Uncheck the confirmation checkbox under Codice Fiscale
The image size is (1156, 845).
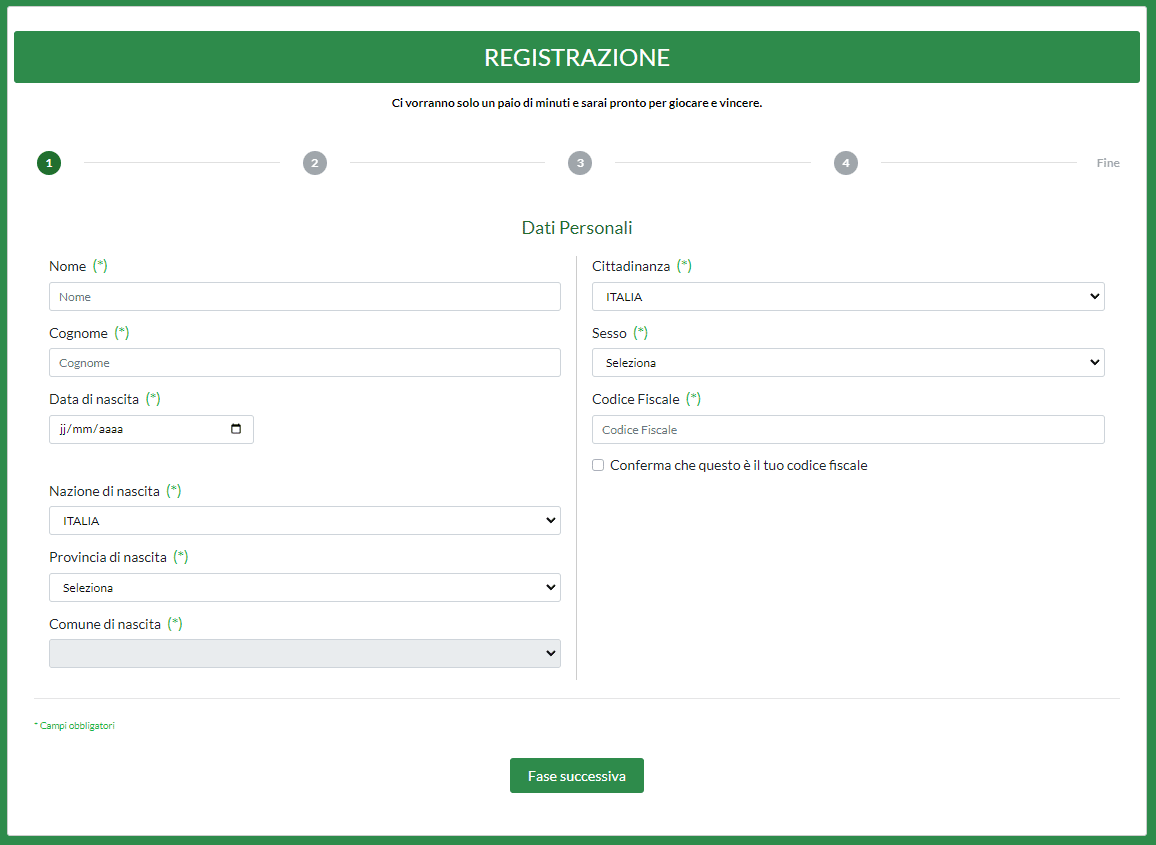598,464
